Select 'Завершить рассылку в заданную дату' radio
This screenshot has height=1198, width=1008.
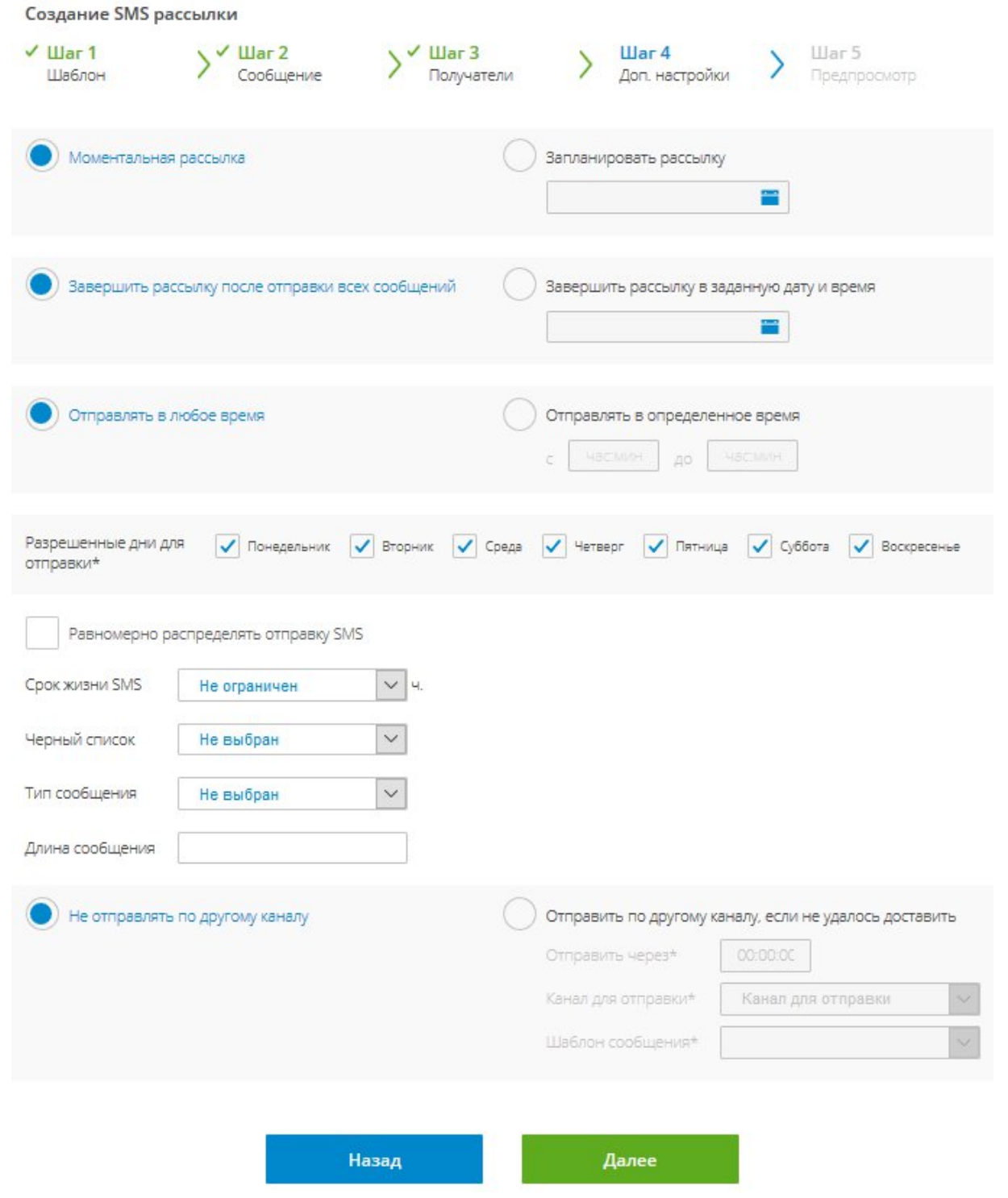tap(519, 285)
